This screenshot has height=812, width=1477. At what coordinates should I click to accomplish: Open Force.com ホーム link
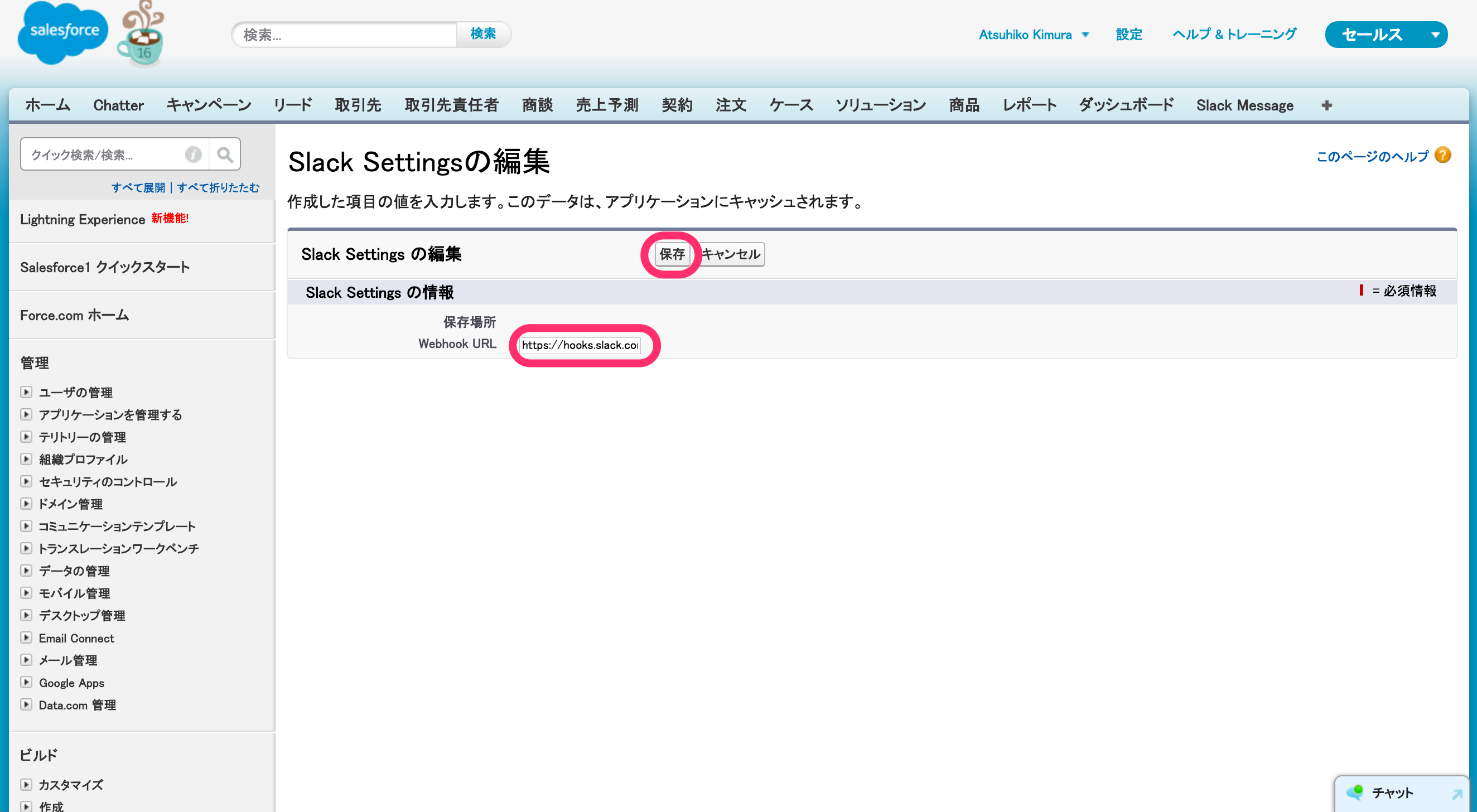pos(75,316)
